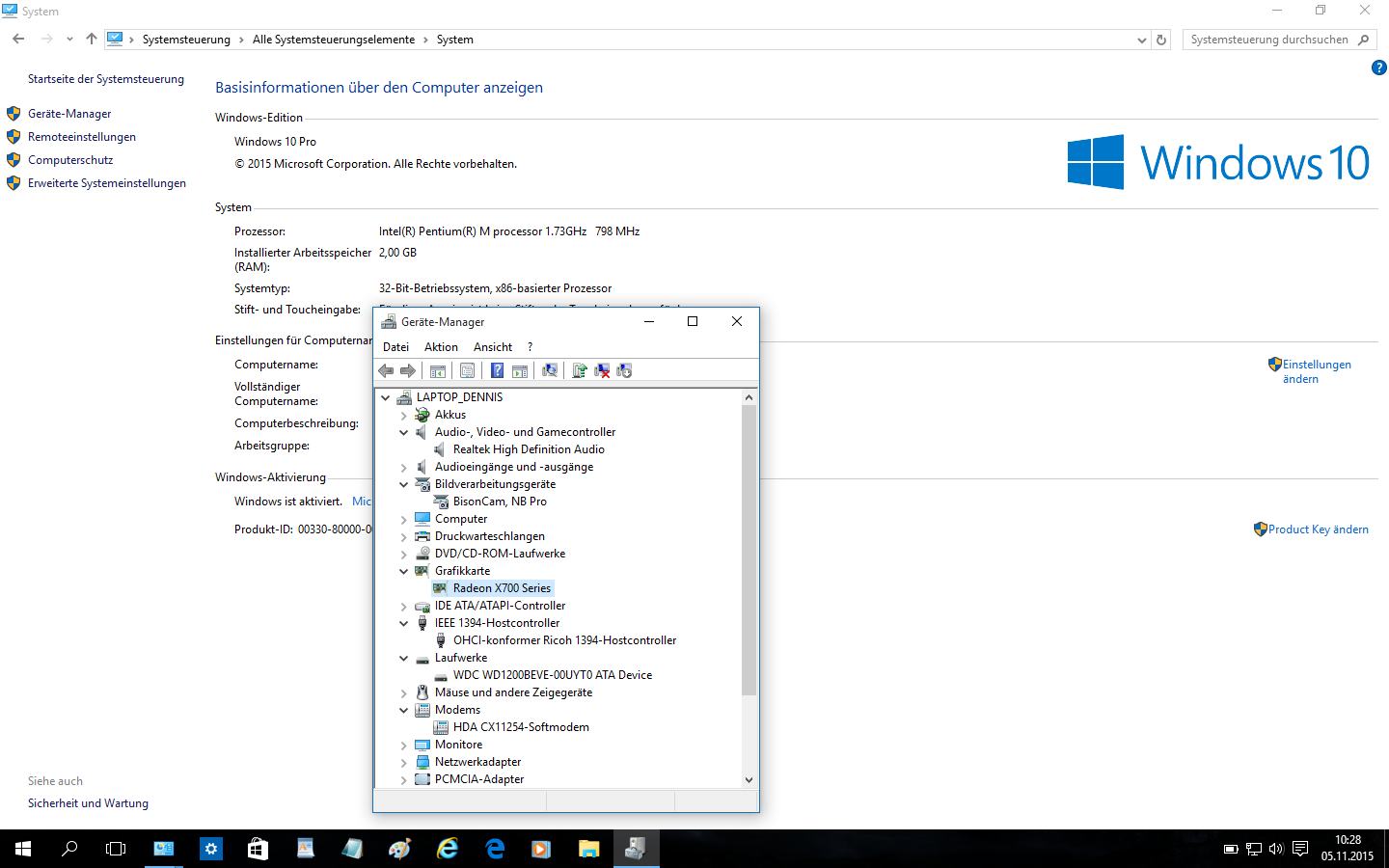Select WDC WD1200BEVE-00UYT0 ATA Device
Image resolution: width=1389 pixels, height=868 pixels.
coord(553,675)
